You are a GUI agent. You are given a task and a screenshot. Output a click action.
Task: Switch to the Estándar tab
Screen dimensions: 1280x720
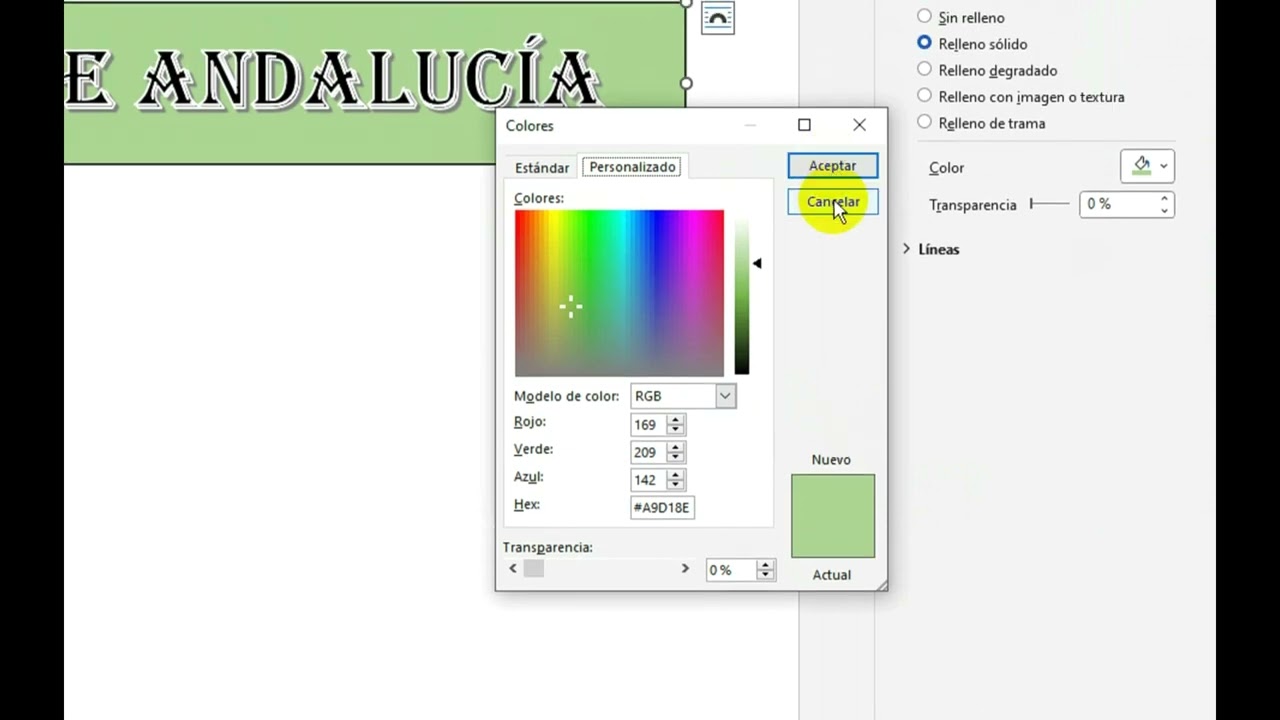click(x=542, y=167)
